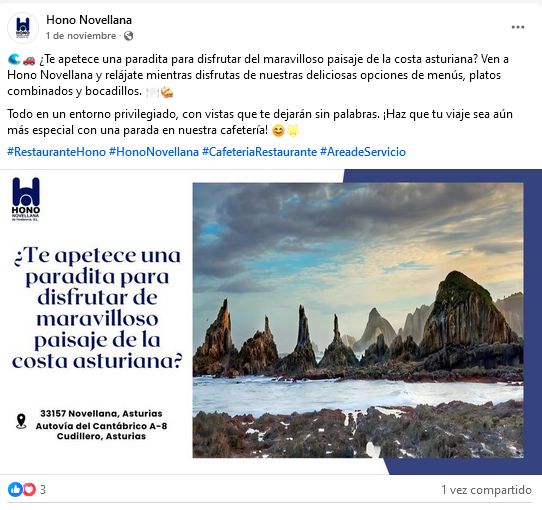
Task: View the reactions count of 3
Action: click(43, 490)
